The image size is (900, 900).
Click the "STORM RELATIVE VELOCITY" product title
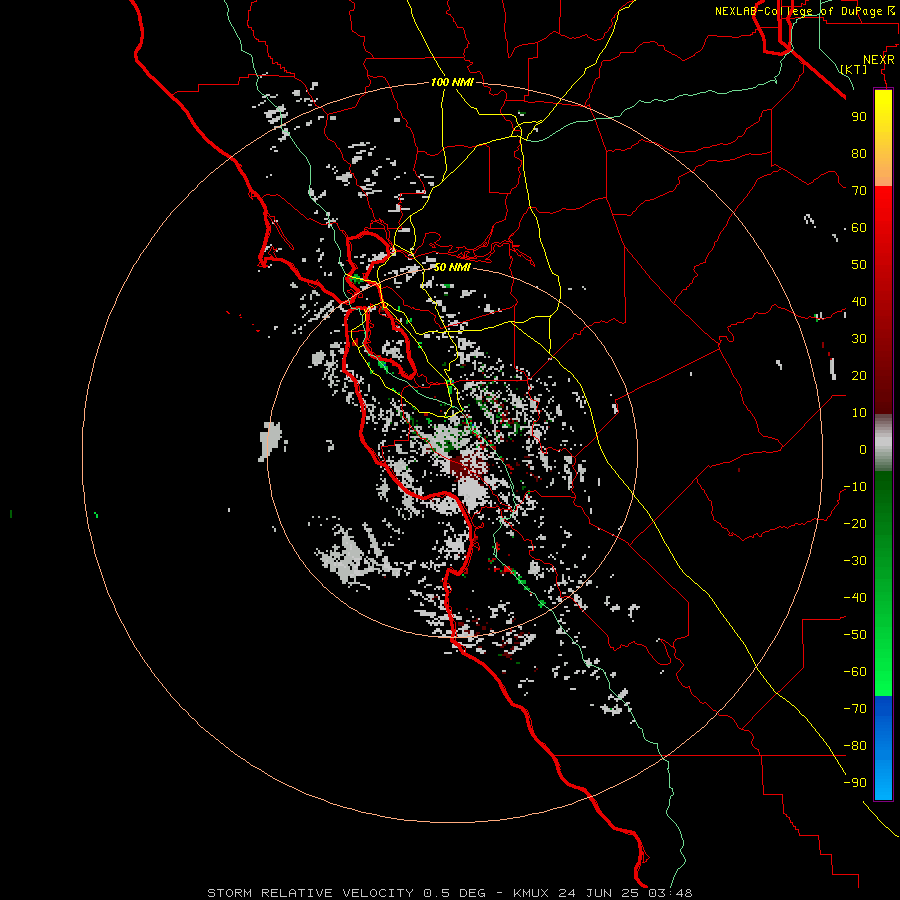click(x=310, y=893)
